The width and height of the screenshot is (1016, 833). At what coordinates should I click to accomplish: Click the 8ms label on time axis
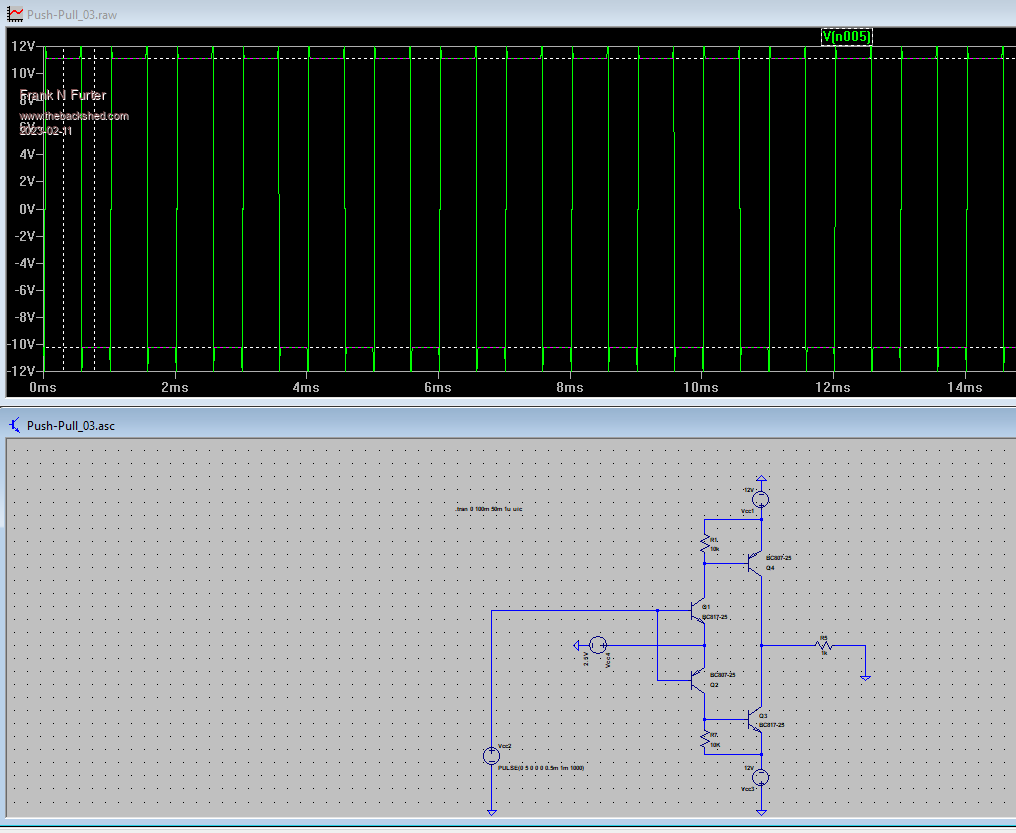point(569,387)
